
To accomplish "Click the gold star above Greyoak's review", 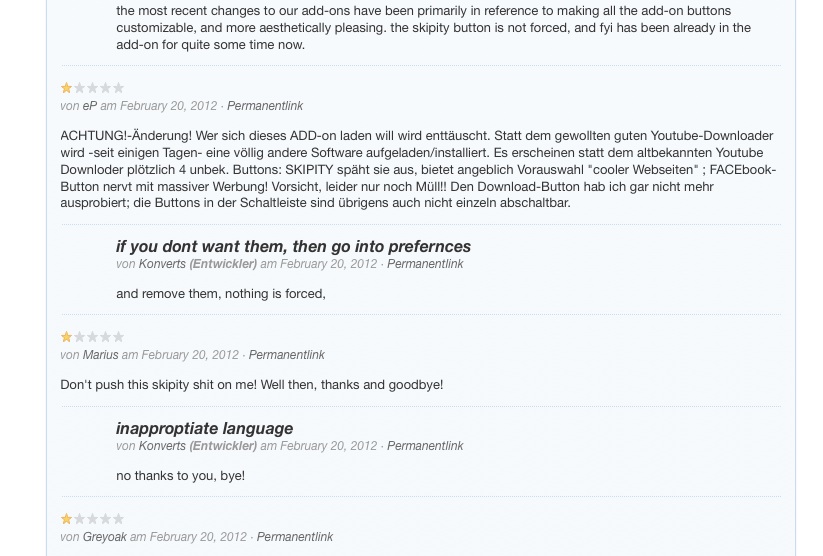I will (x=67, y=519).
